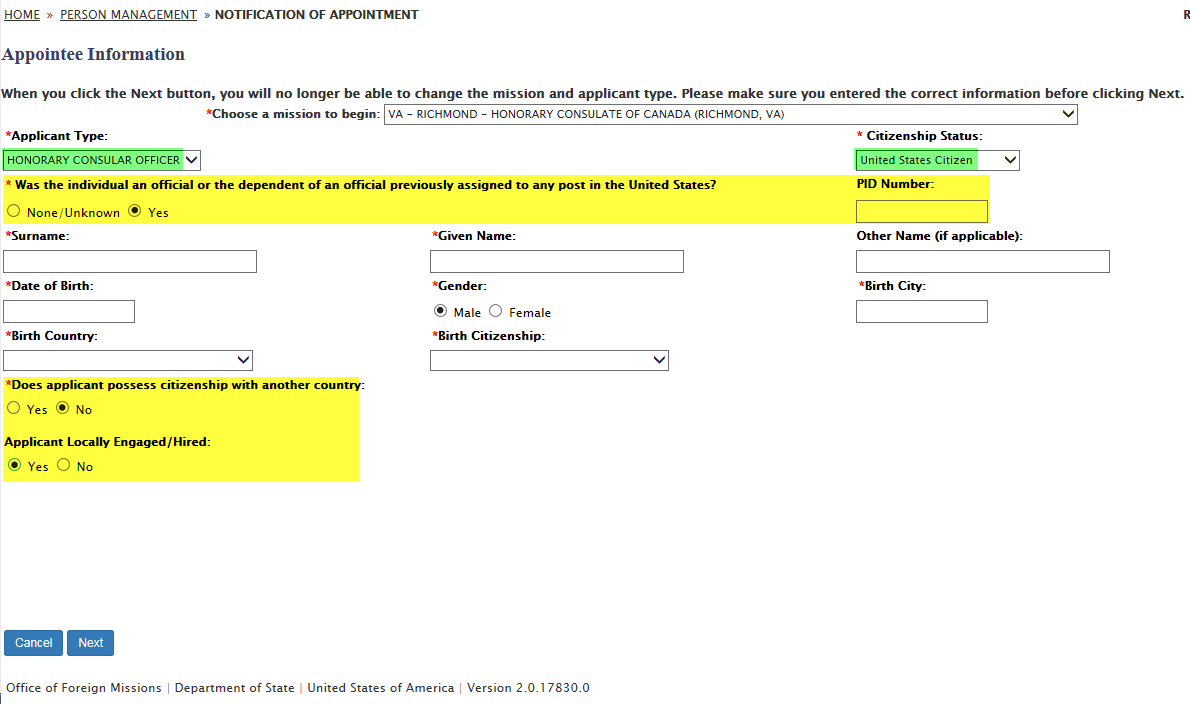Select No for citizenship with another country
The width and height of the screenshot is (1190, 704).
63,408
